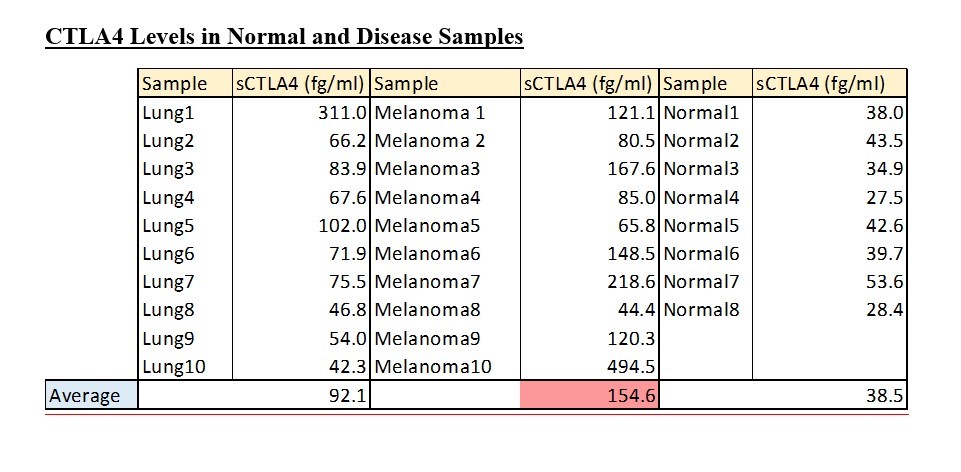Click the Lung1 value 311.0 cell

[301, 114]
